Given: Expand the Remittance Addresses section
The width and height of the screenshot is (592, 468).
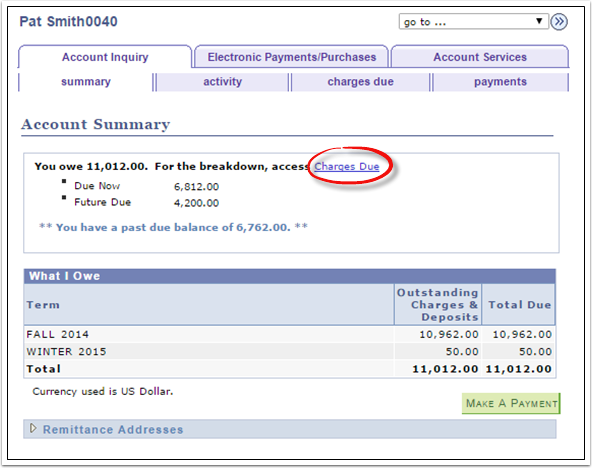Looking at the screenshot, I should (33, 428).
